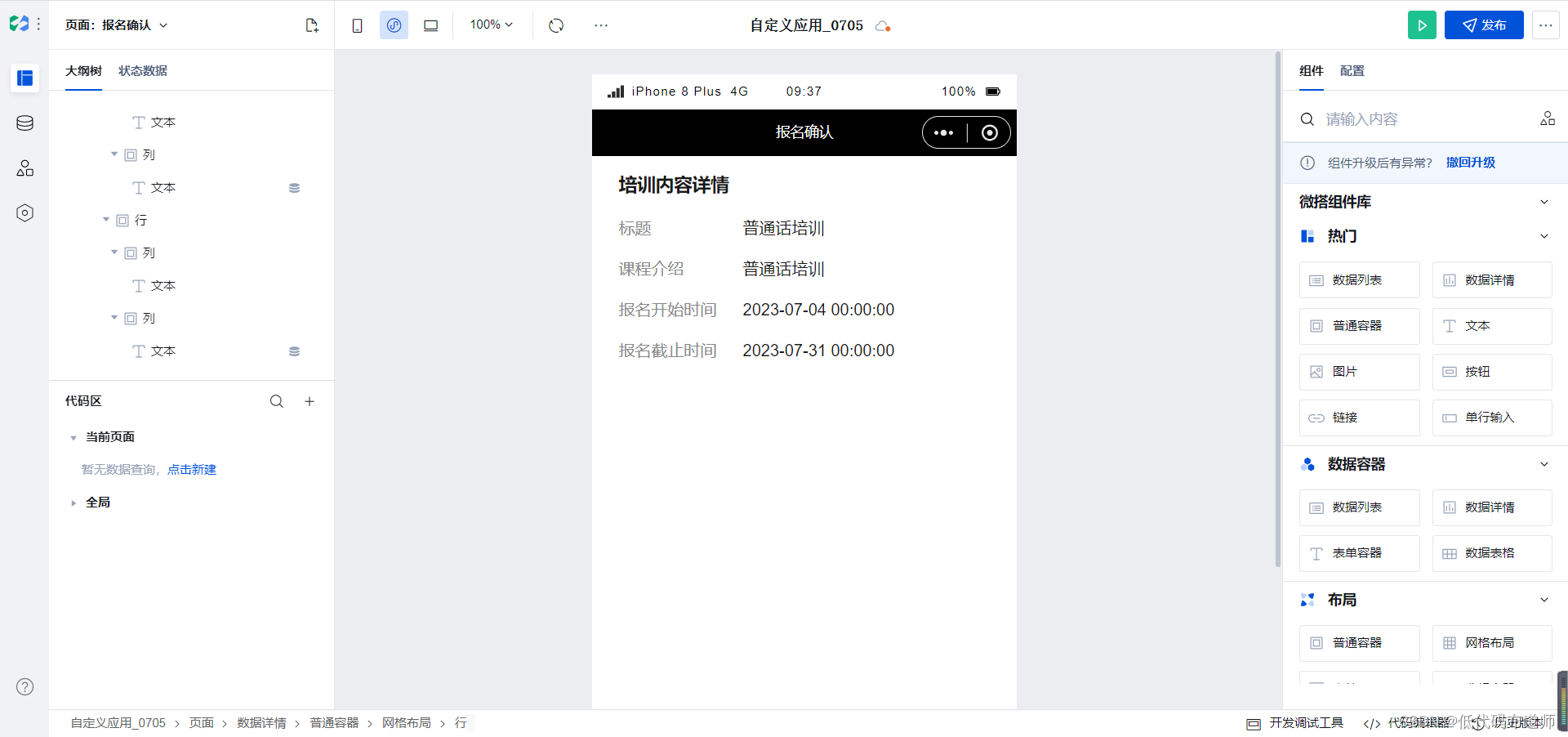This screenshot has width=1568, height=737.
Task: Run preview with green play button
Action: click(1422, 25)
